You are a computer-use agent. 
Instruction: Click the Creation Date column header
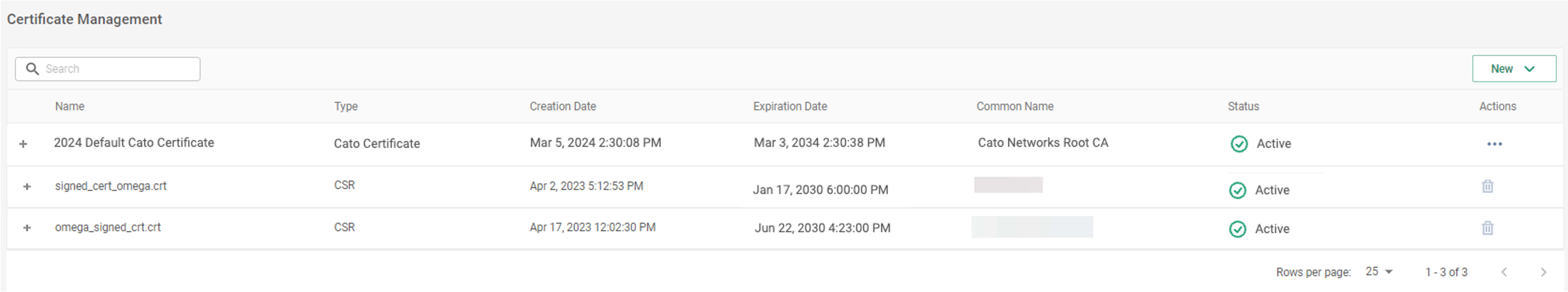[x=562, y=106]
